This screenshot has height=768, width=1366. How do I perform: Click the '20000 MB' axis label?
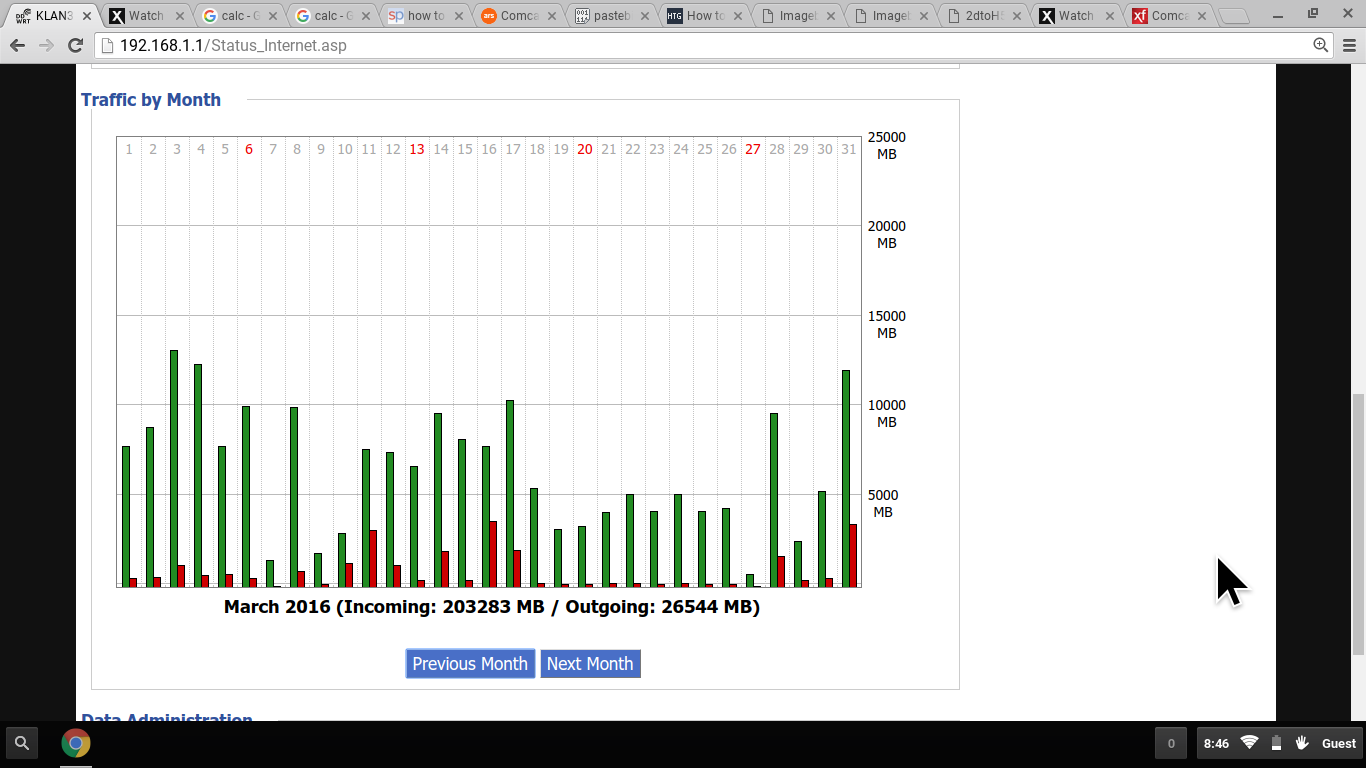[x=886, y=235]
